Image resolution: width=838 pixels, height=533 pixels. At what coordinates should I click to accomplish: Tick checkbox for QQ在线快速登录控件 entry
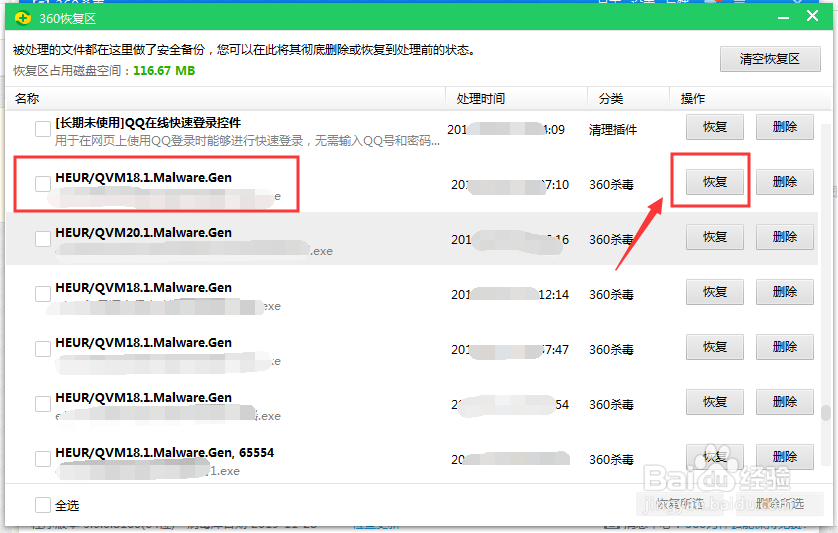(x=43, y=129)
